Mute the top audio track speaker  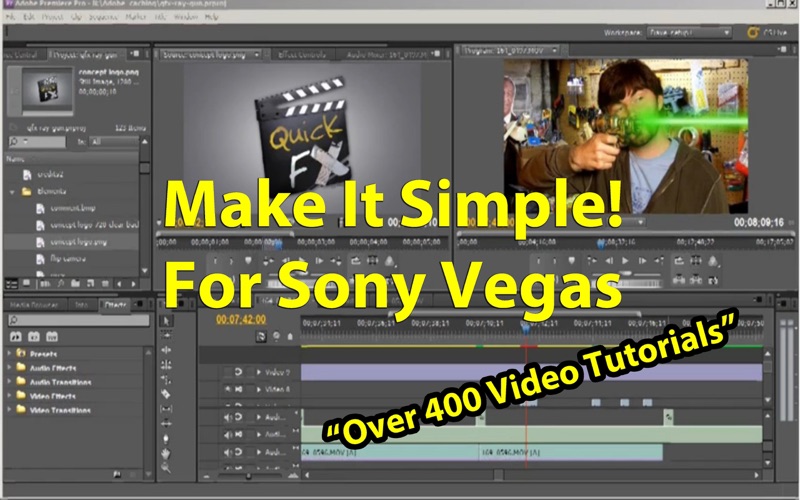[x=228, y=417]
